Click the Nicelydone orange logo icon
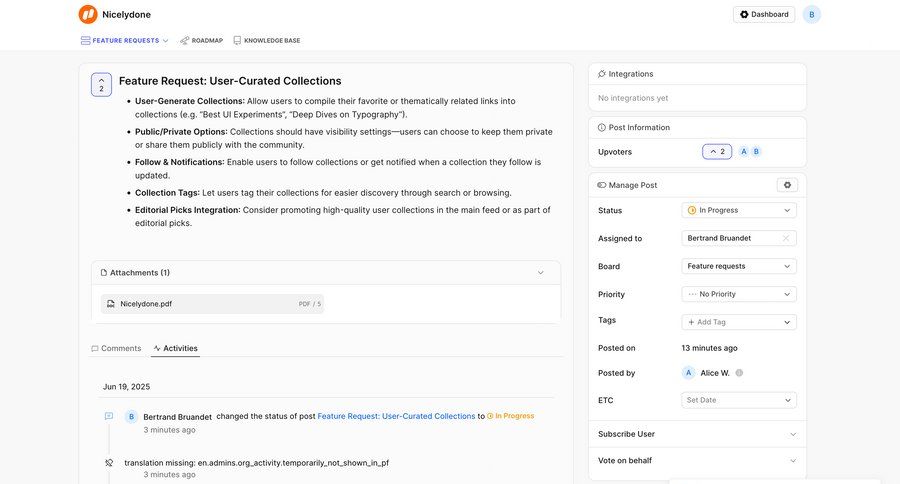 [x=88, y=14]
